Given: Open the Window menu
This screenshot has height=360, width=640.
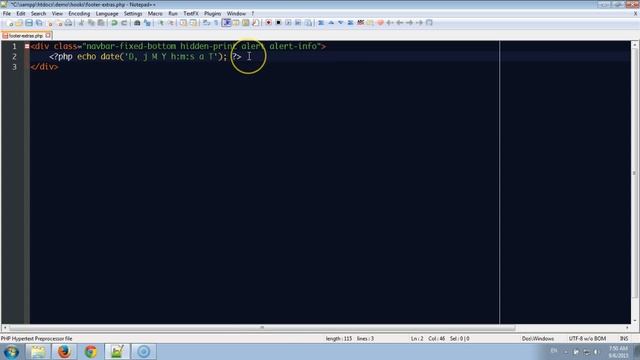Looking at the screenshot, I should 236,13.
